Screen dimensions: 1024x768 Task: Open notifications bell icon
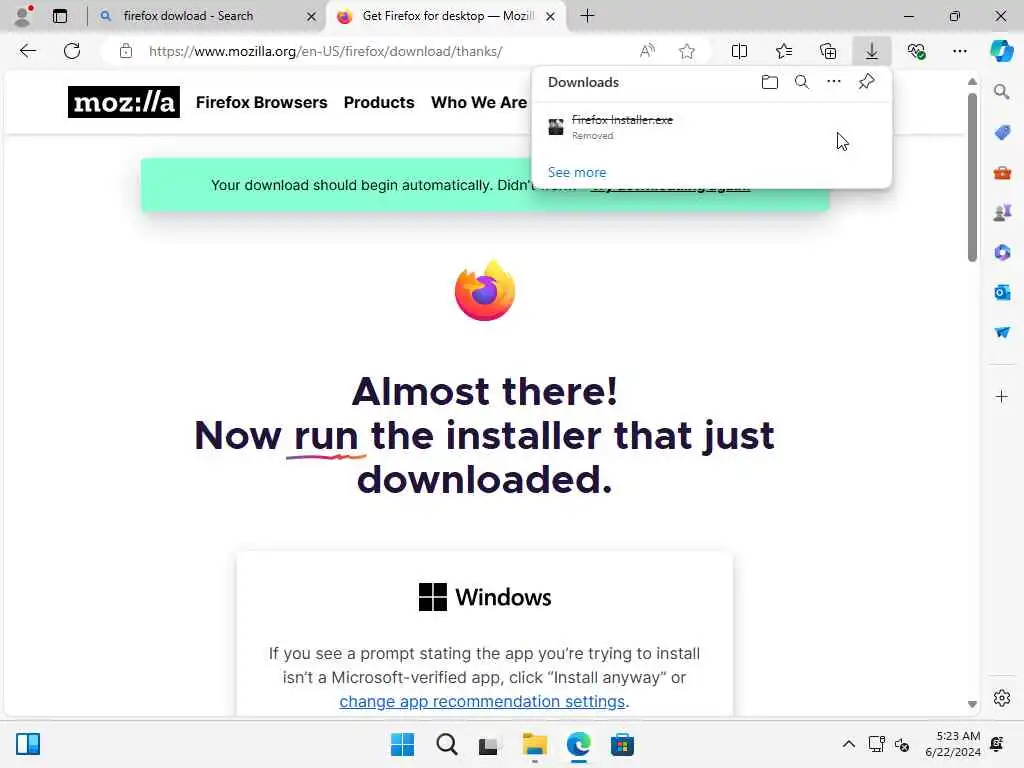point(997,744)
